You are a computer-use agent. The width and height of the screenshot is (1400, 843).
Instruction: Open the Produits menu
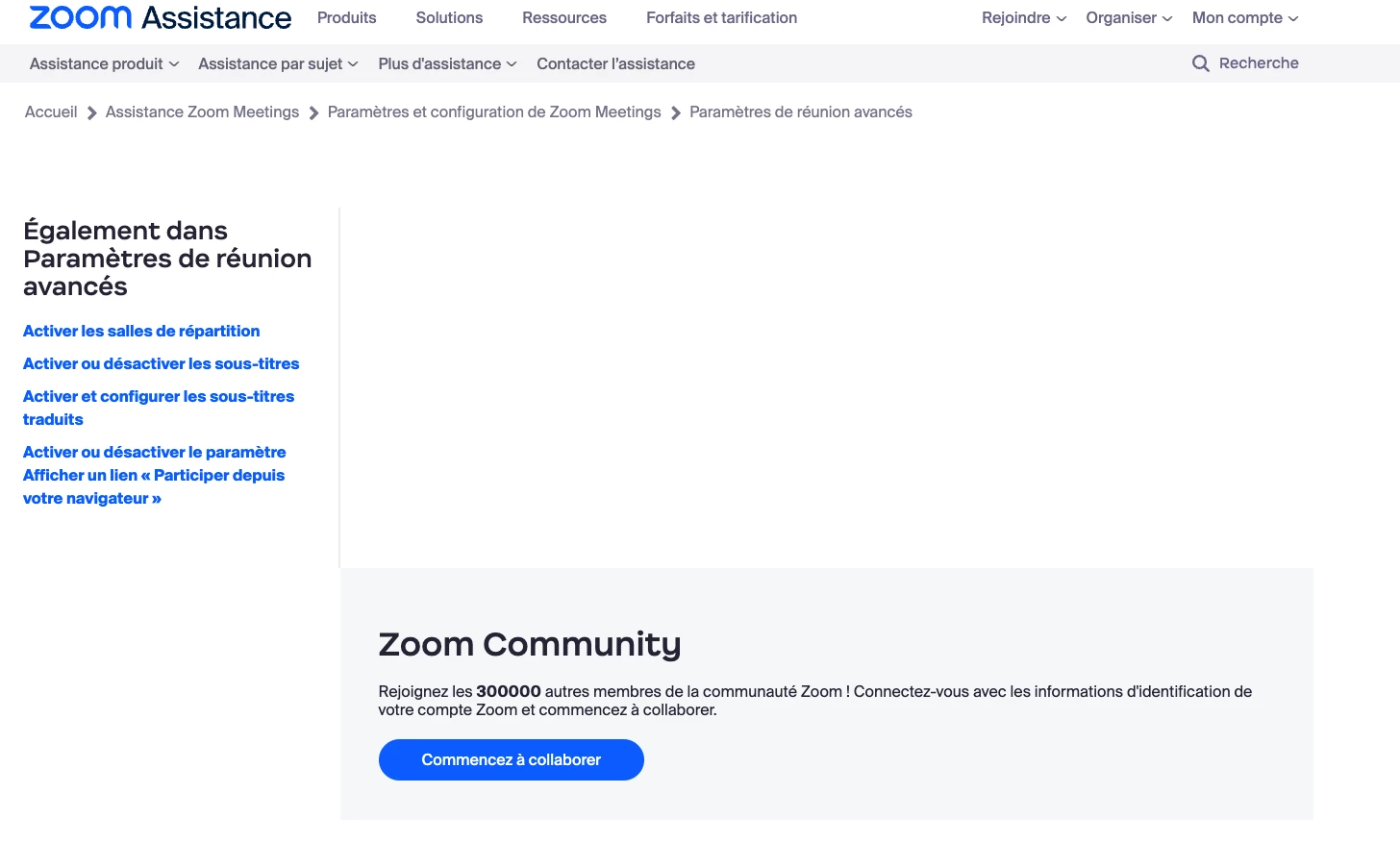[347, 17]
